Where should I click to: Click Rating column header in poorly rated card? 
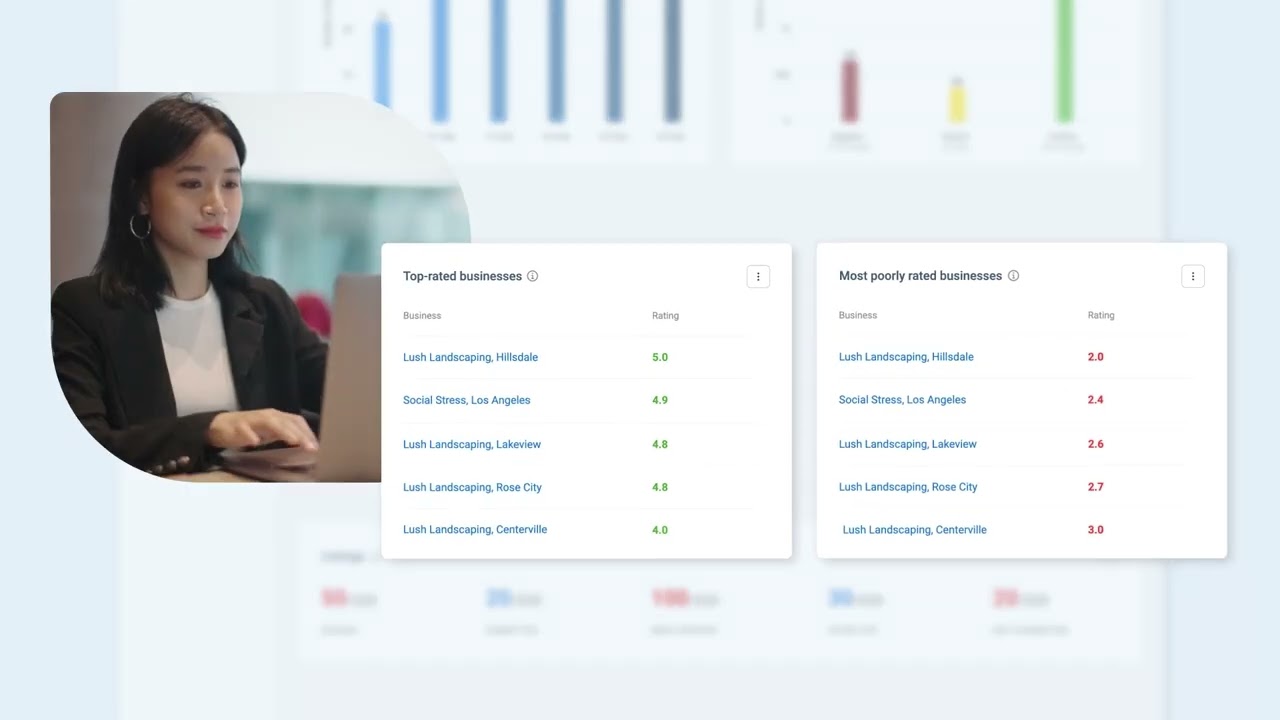point(1101,315)
